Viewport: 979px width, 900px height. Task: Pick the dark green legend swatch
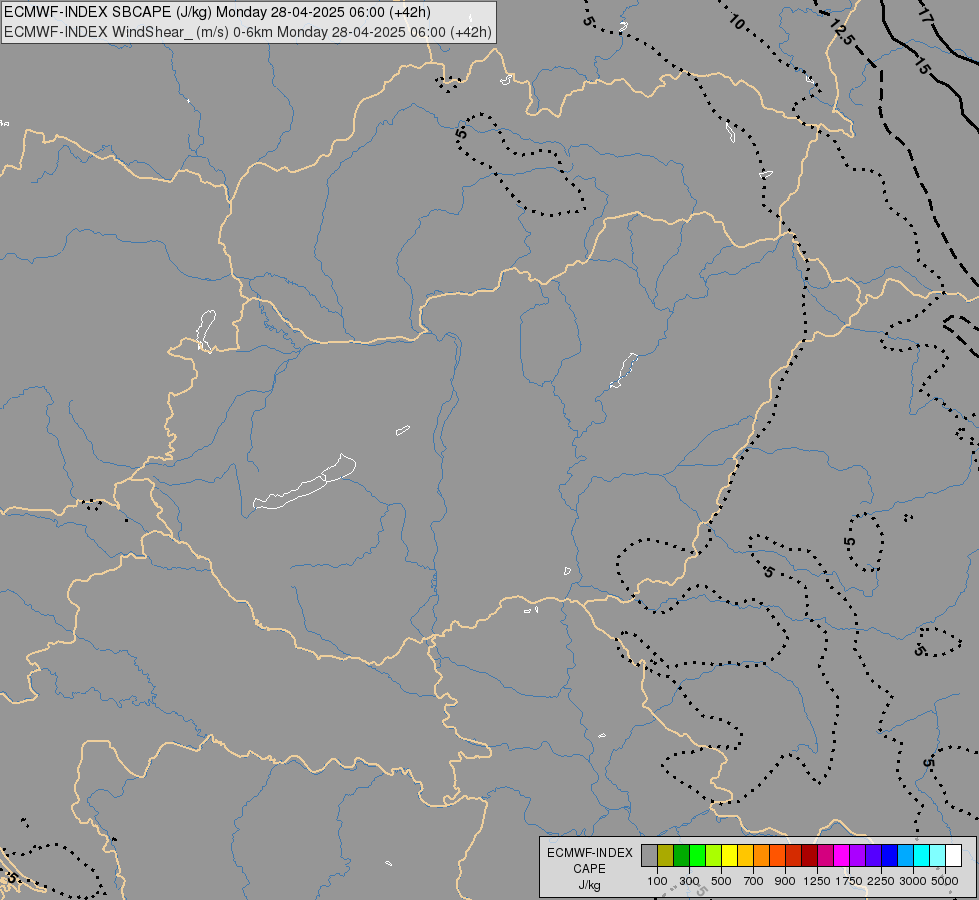681,856
